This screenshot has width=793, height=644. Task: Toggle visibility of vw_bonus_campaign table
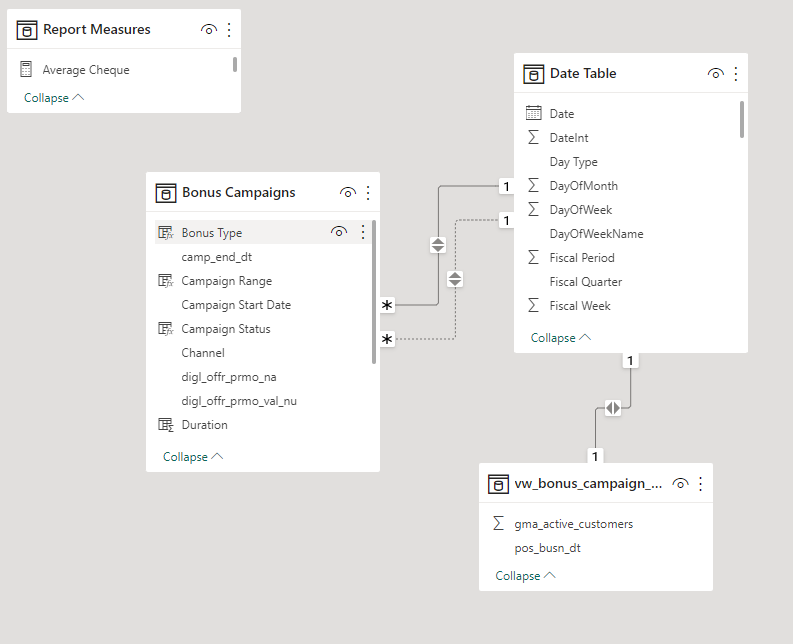[x=680, y=484]
